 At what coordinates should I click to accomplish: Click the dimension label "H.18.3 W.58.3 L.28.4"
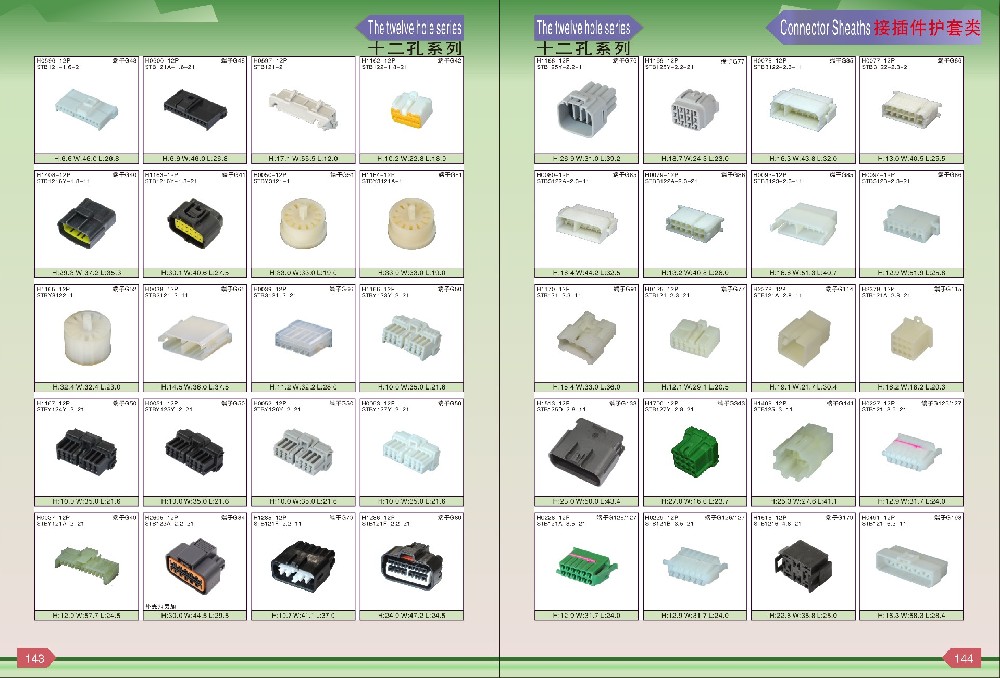pos(911,615)
